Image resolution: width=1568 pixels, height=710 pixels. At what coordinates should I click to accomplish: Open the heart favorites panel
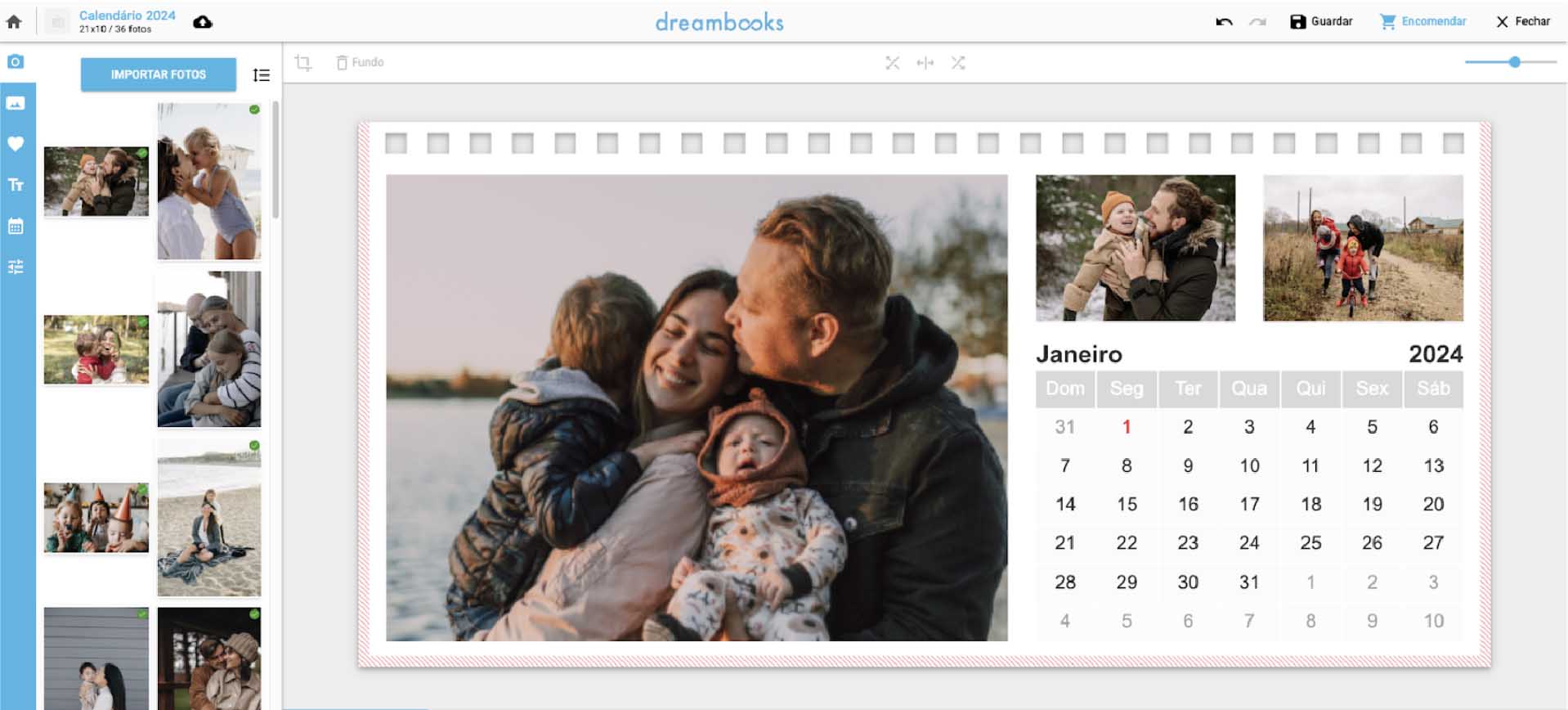16,144
